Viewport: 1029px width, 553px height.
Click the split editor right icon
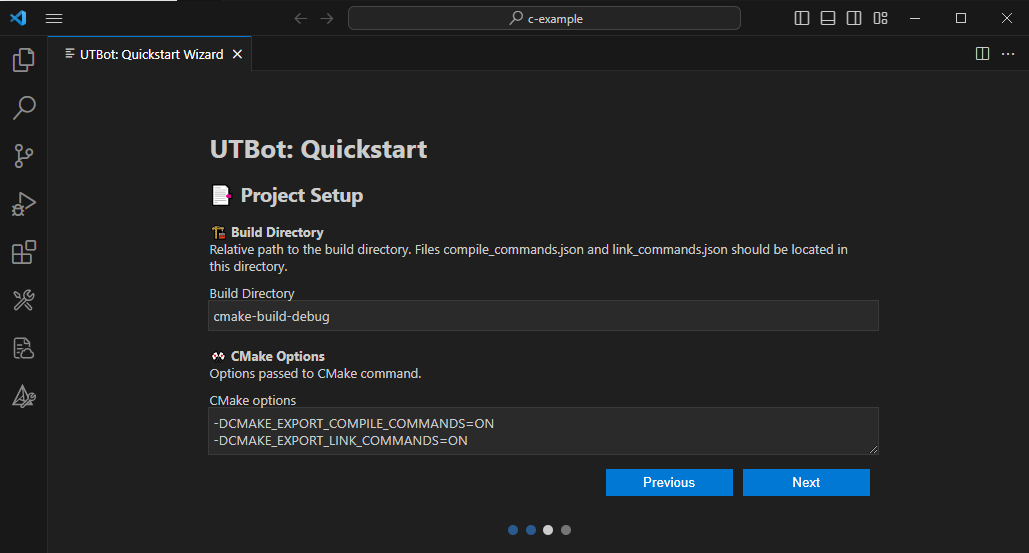[x=982, y=54]
